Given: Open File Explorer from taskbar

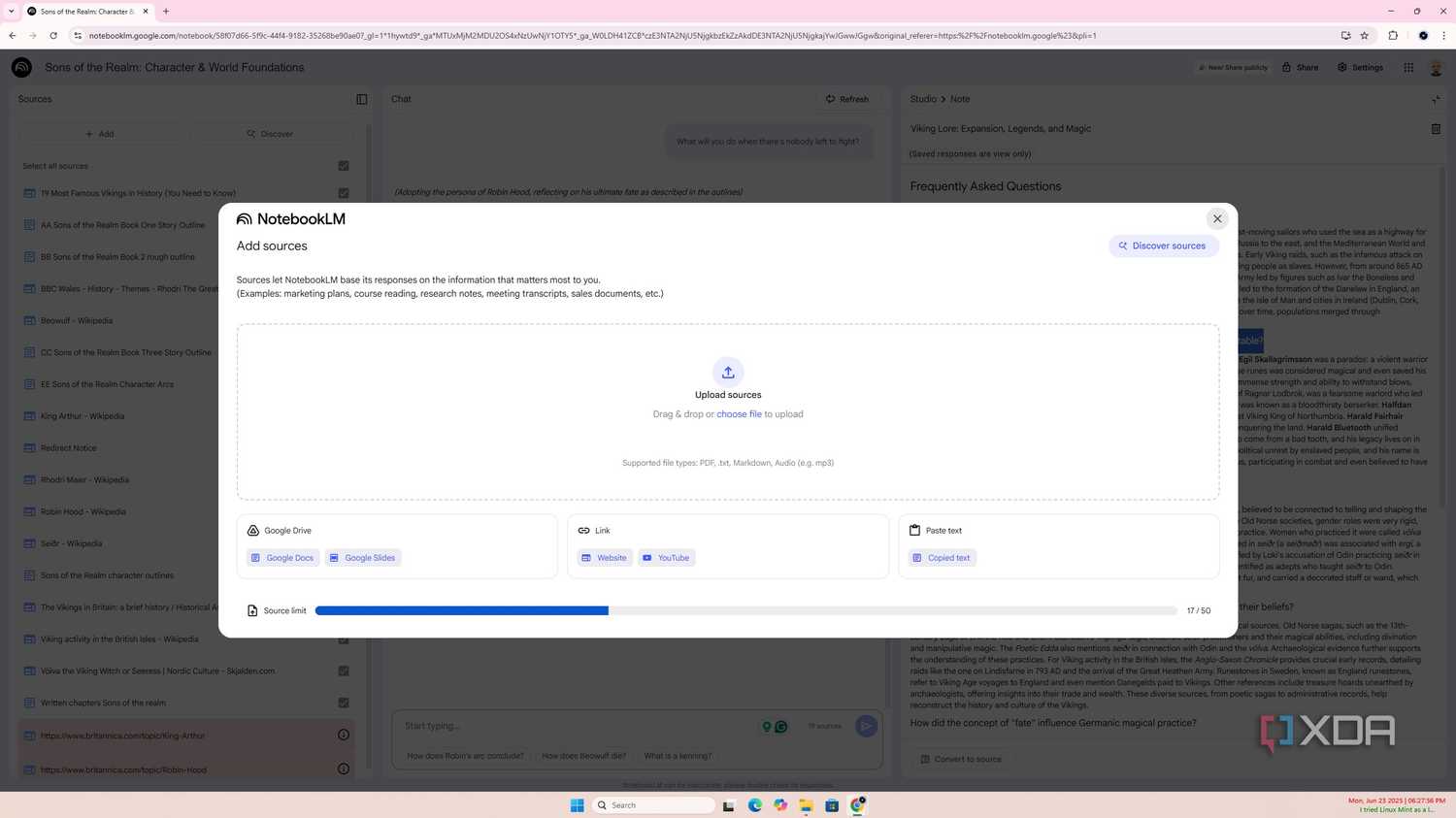Looking at the screenshot, I should 806,805.
